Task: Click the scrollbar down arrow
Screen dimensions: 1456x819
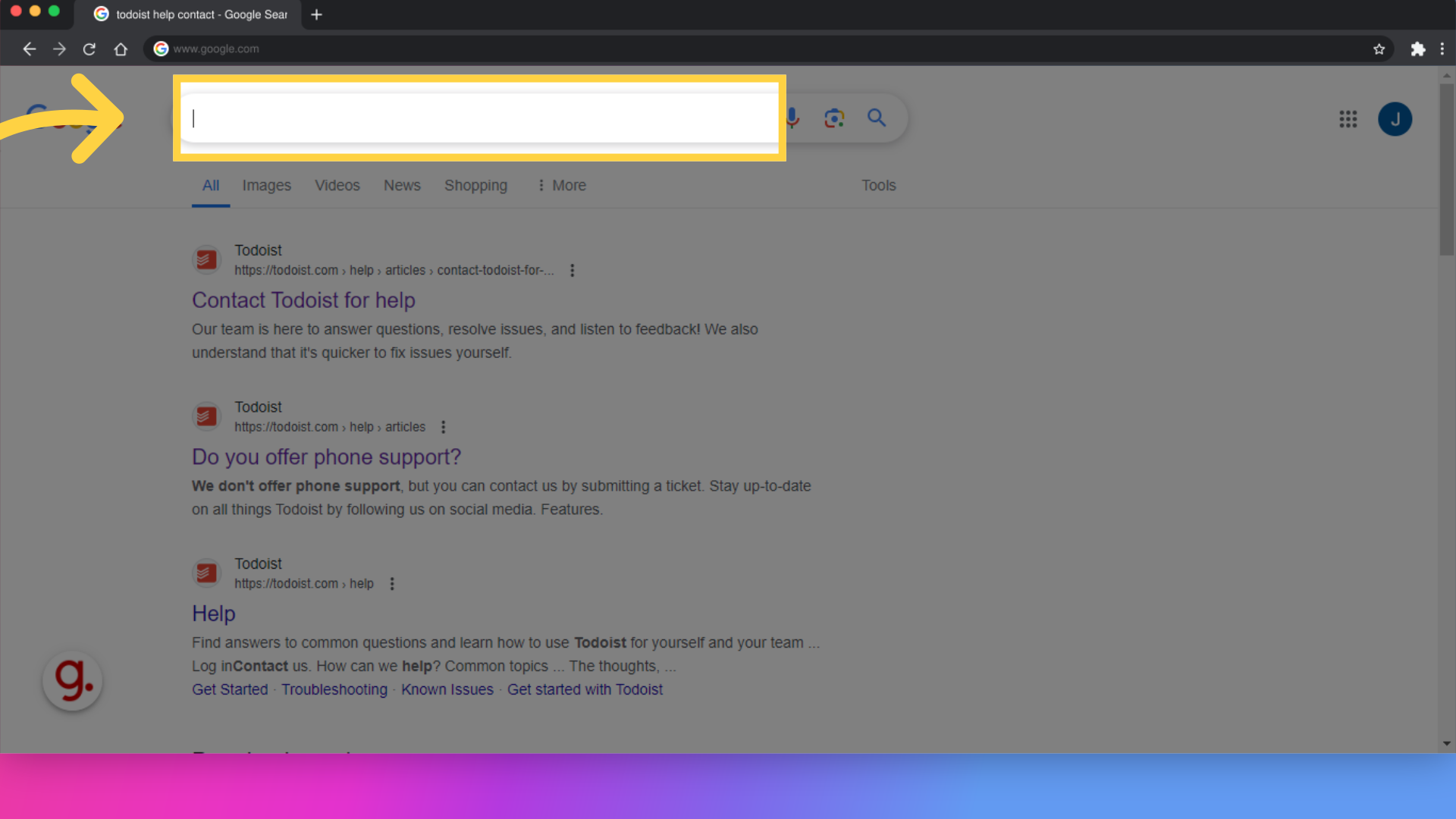Action: tap(1447, 744)
